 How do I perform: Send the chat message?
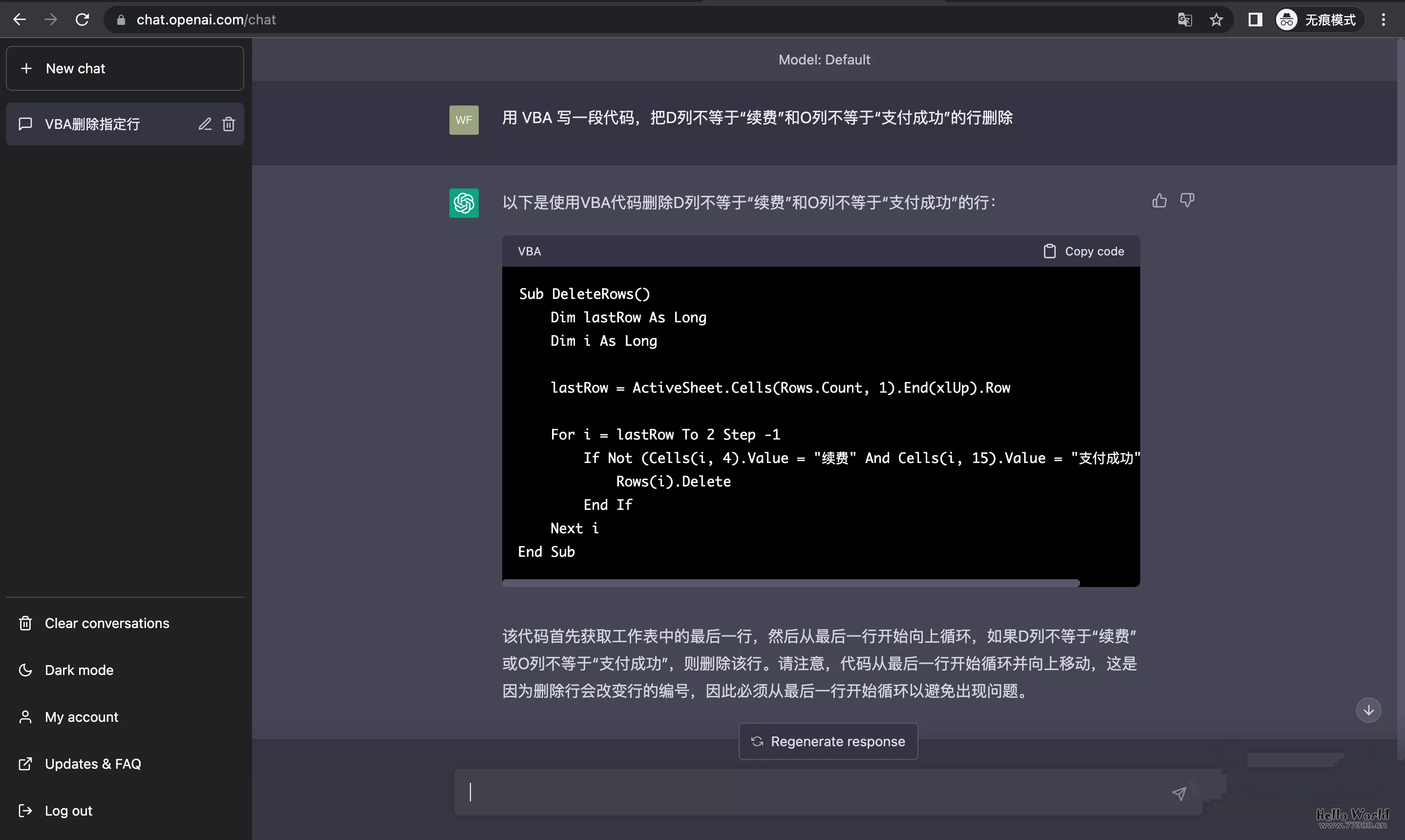click(x=1179, y=793)
